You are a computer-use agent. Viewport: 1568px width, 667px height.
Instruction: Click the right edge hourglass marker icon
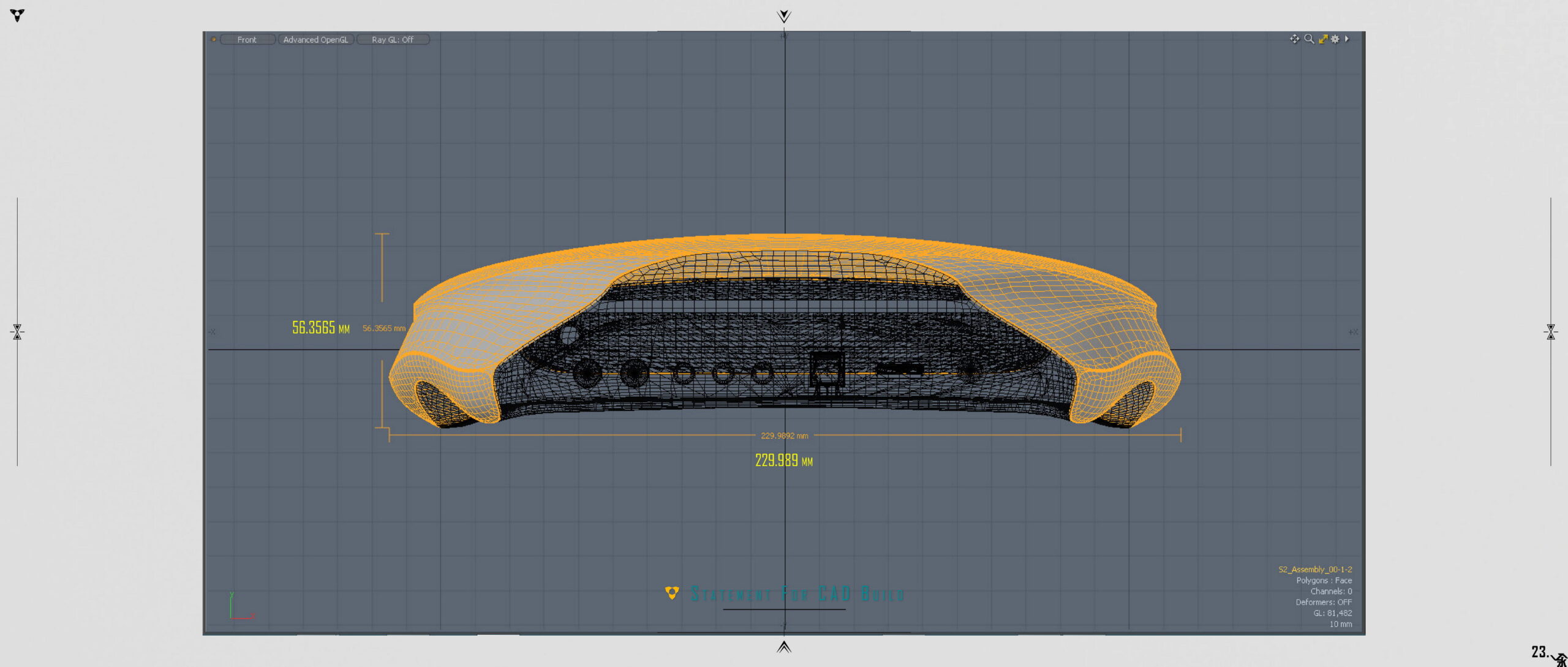pos(1550,332)
